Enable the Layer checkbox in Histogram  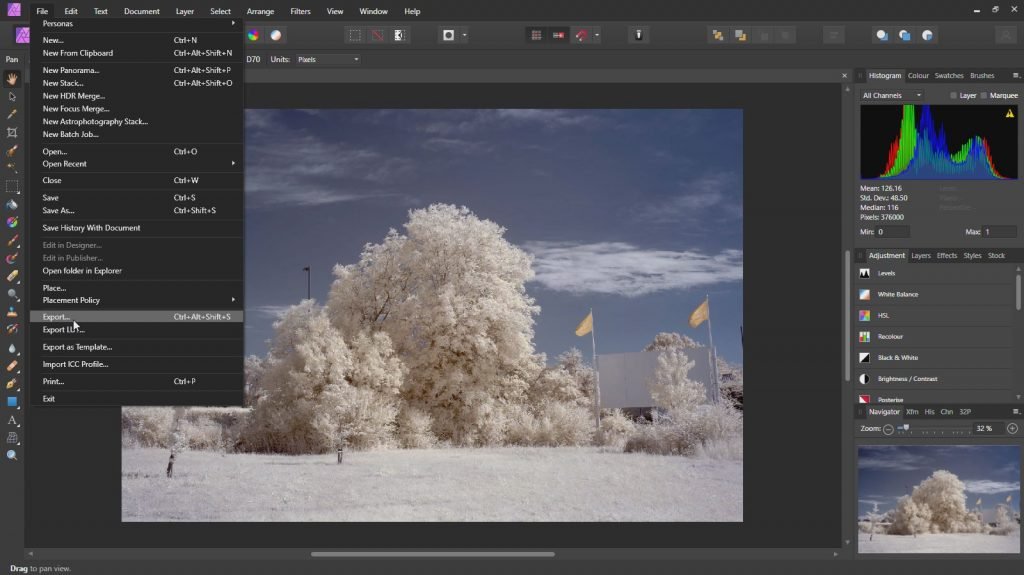[954, 96]
